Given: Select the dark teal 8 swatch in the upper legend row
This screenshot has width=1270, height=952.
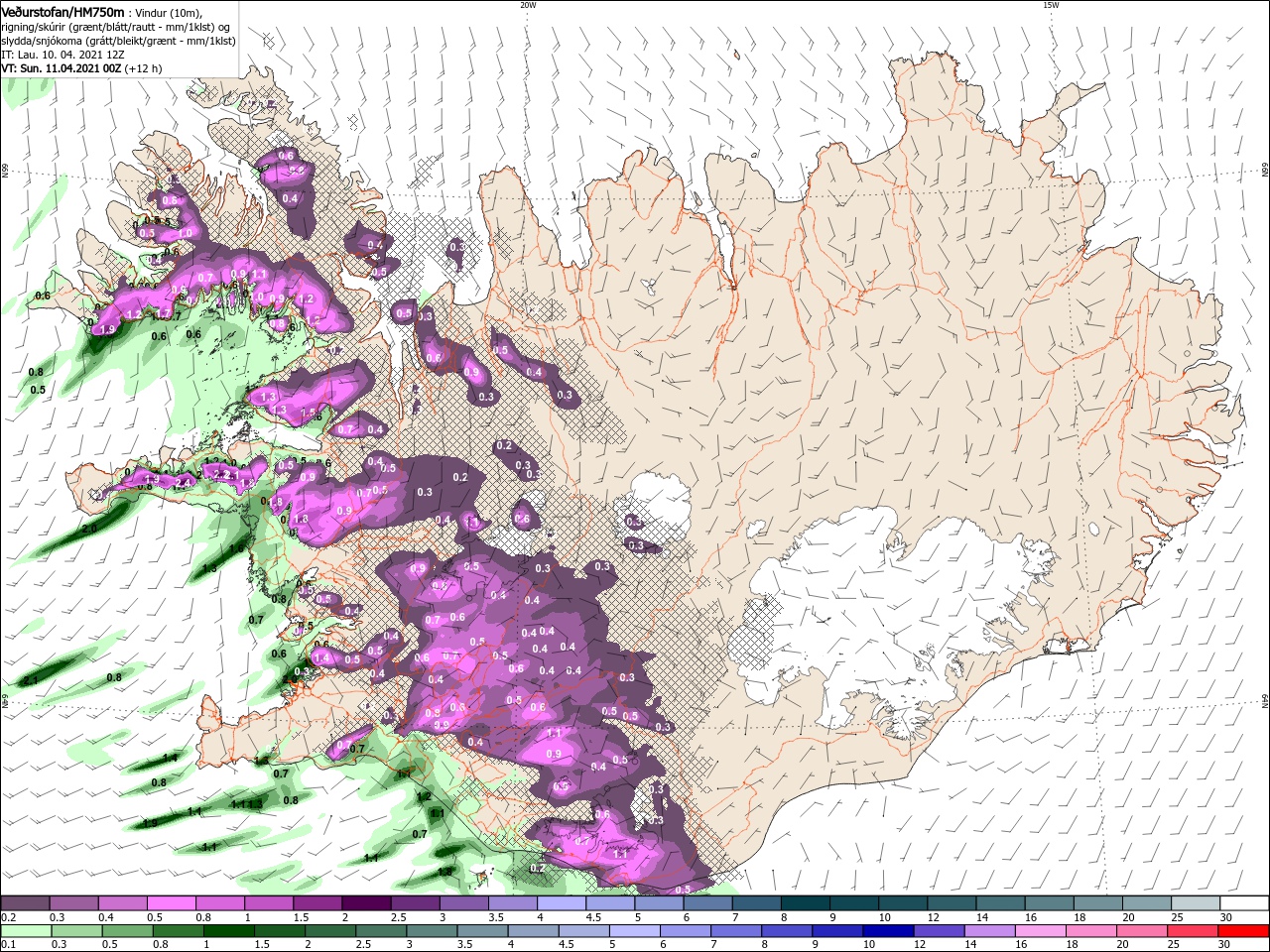Looking at the screenshot, I should pos(805,903).
